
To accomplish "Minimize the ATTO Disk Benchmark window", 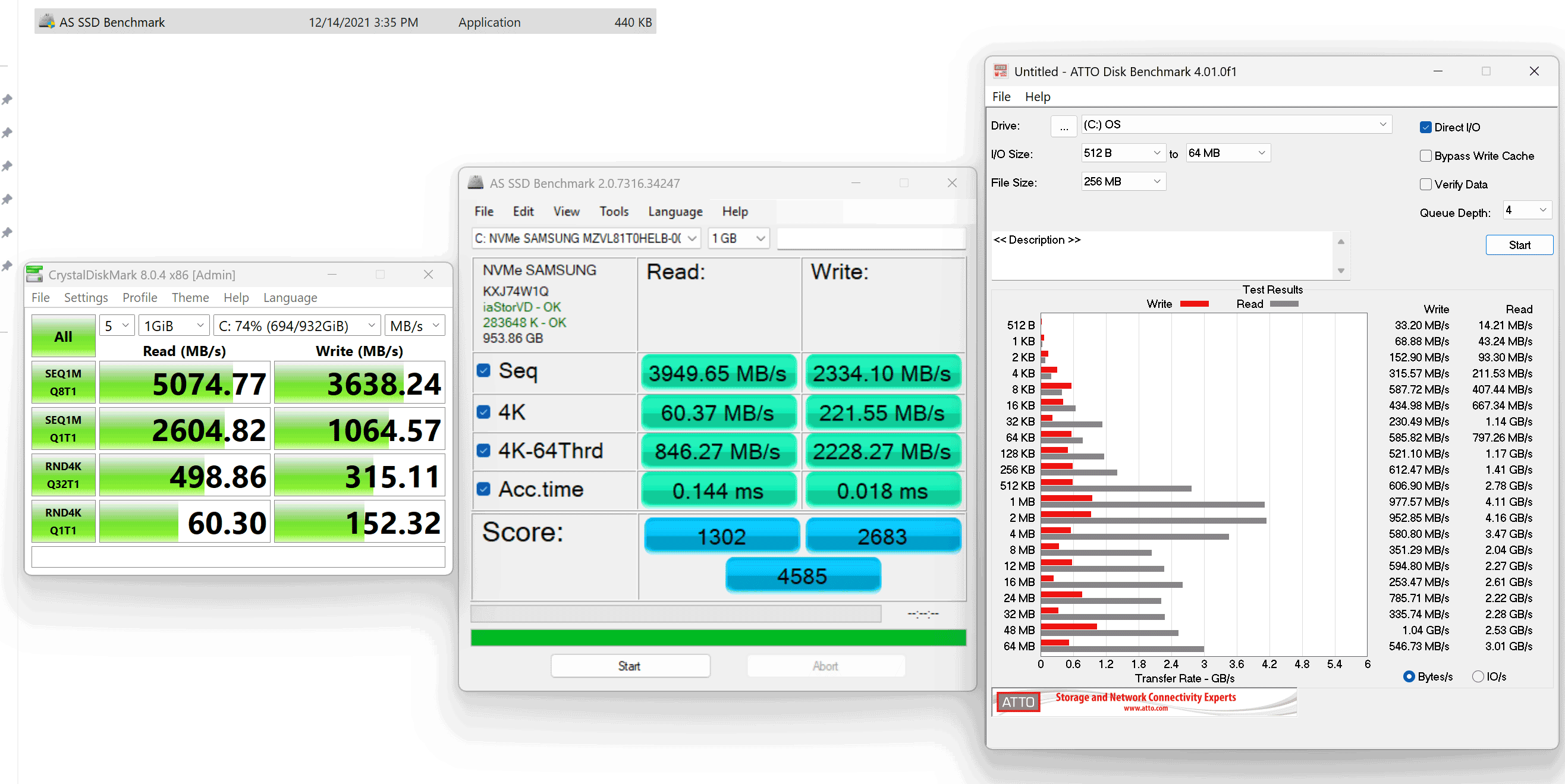I will [1438, 71].
